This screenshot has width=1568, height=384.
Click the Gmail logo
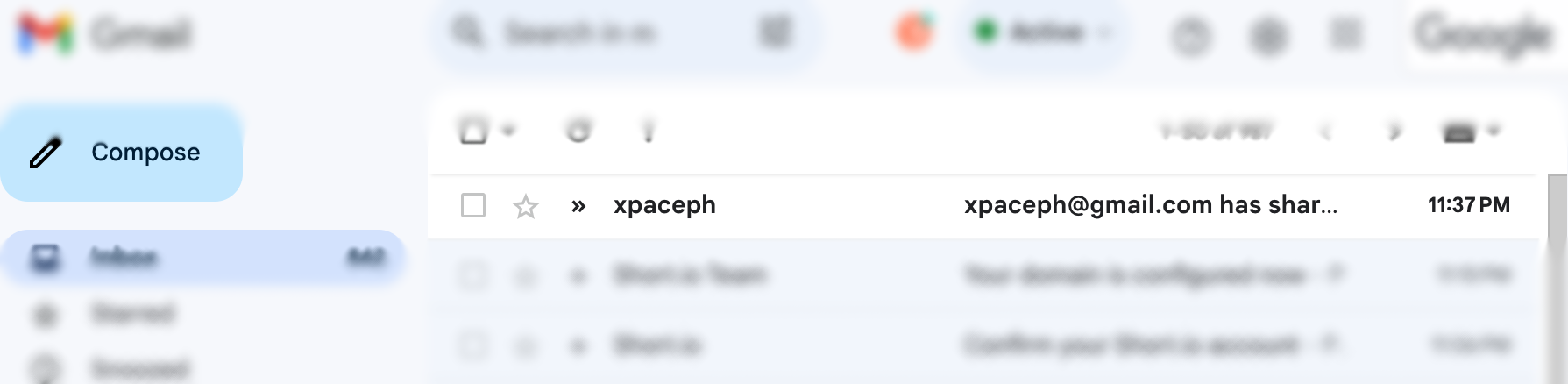(103, 33)
